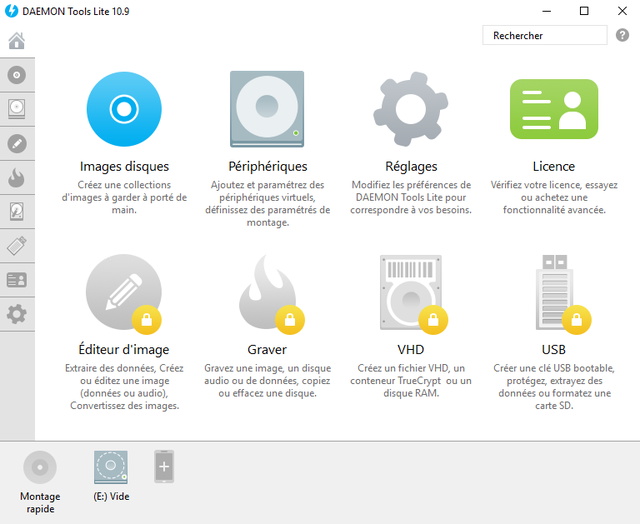Image resolution: width=640 pixels, height=524 pixels.
Task: Open the Licence heading
Action: [554, 167]
